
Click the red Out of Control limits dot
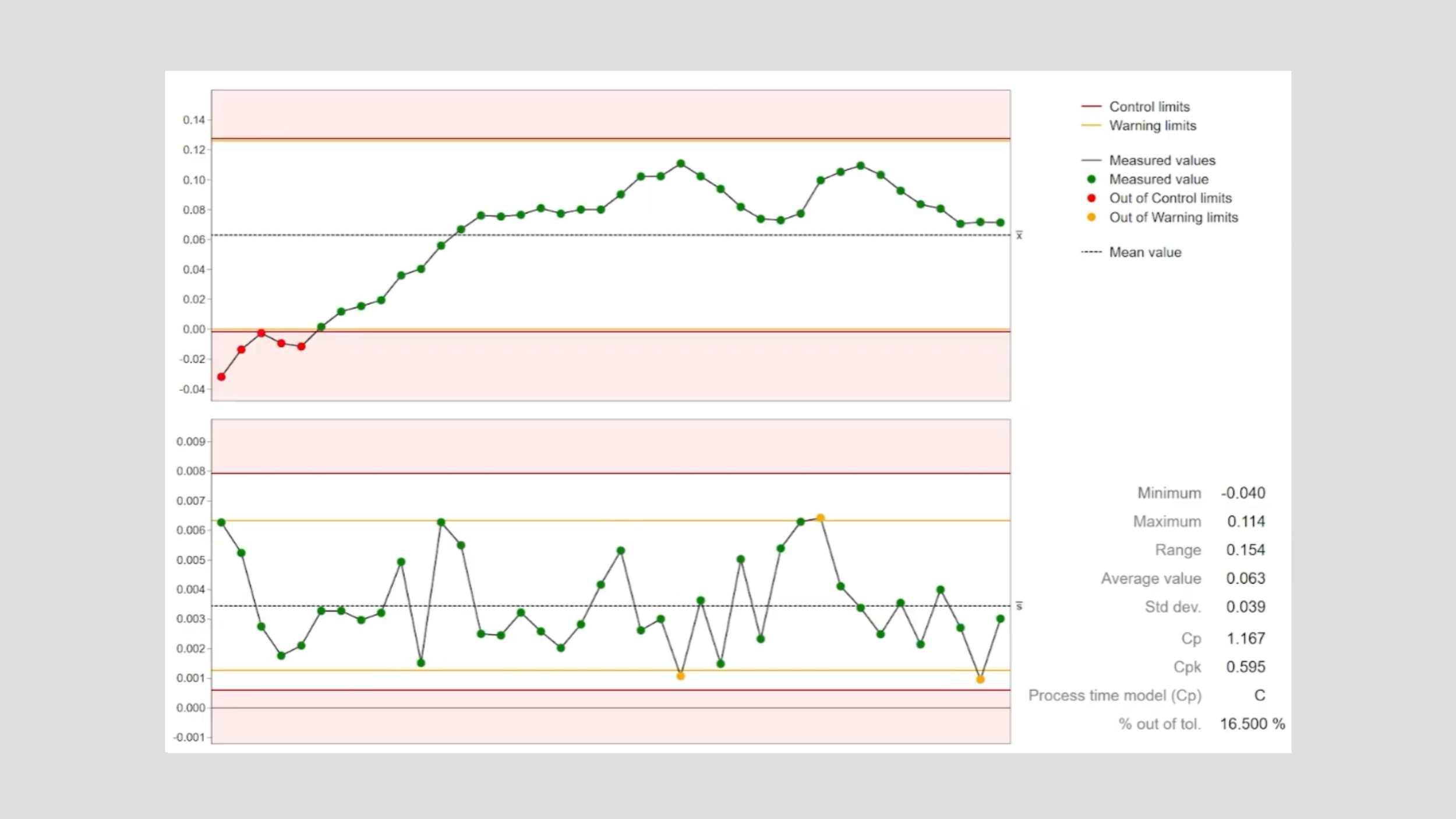1091,198
